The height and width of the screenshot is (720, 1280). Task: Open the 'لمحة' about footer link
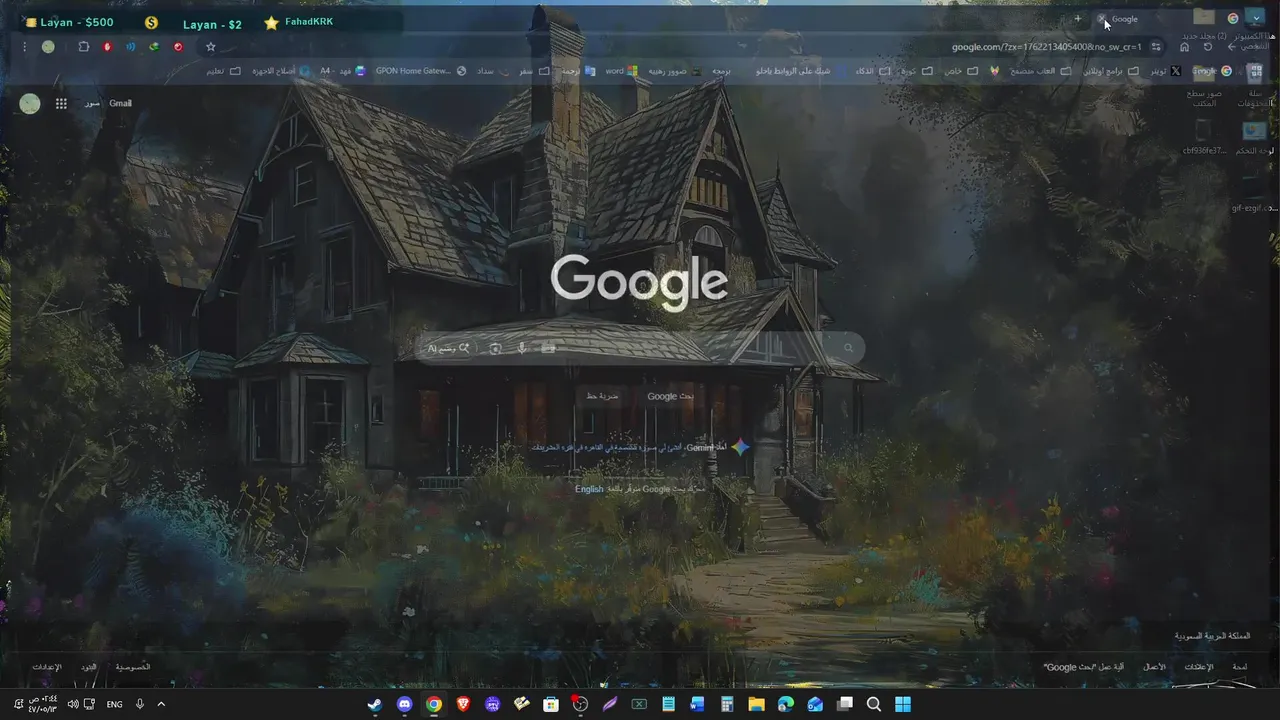[1240, 667]
